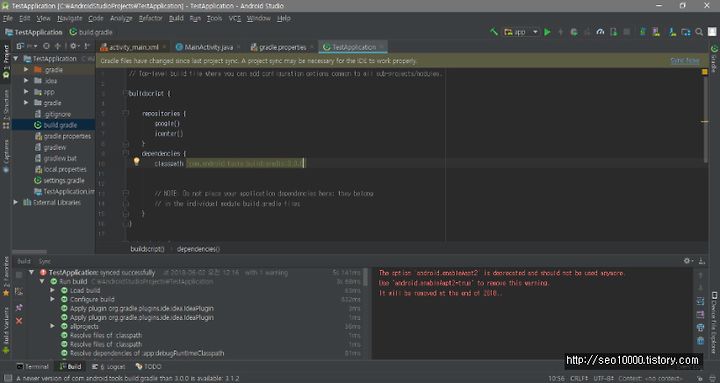
Task: Click the Search Everywhere magnifier icon
Action: click(x=699, y=32)
